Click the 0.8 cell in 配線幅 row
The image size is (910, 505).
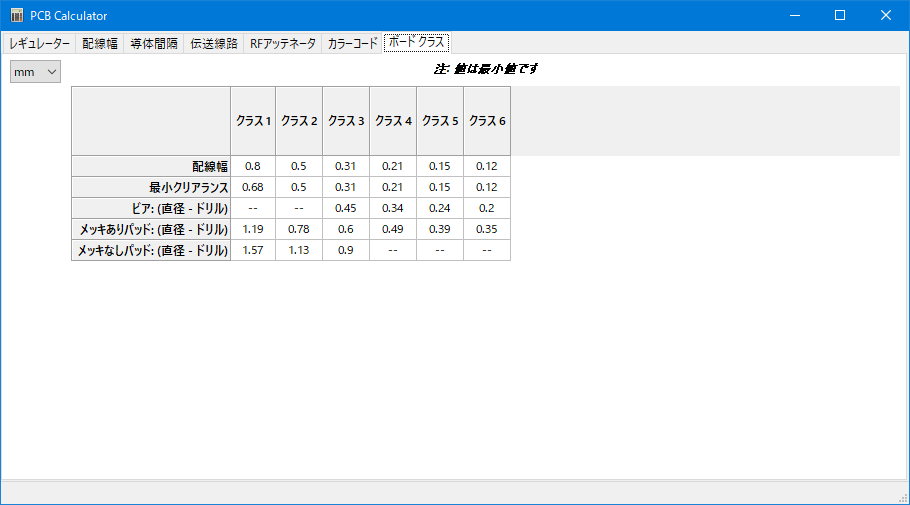[253, 166]
